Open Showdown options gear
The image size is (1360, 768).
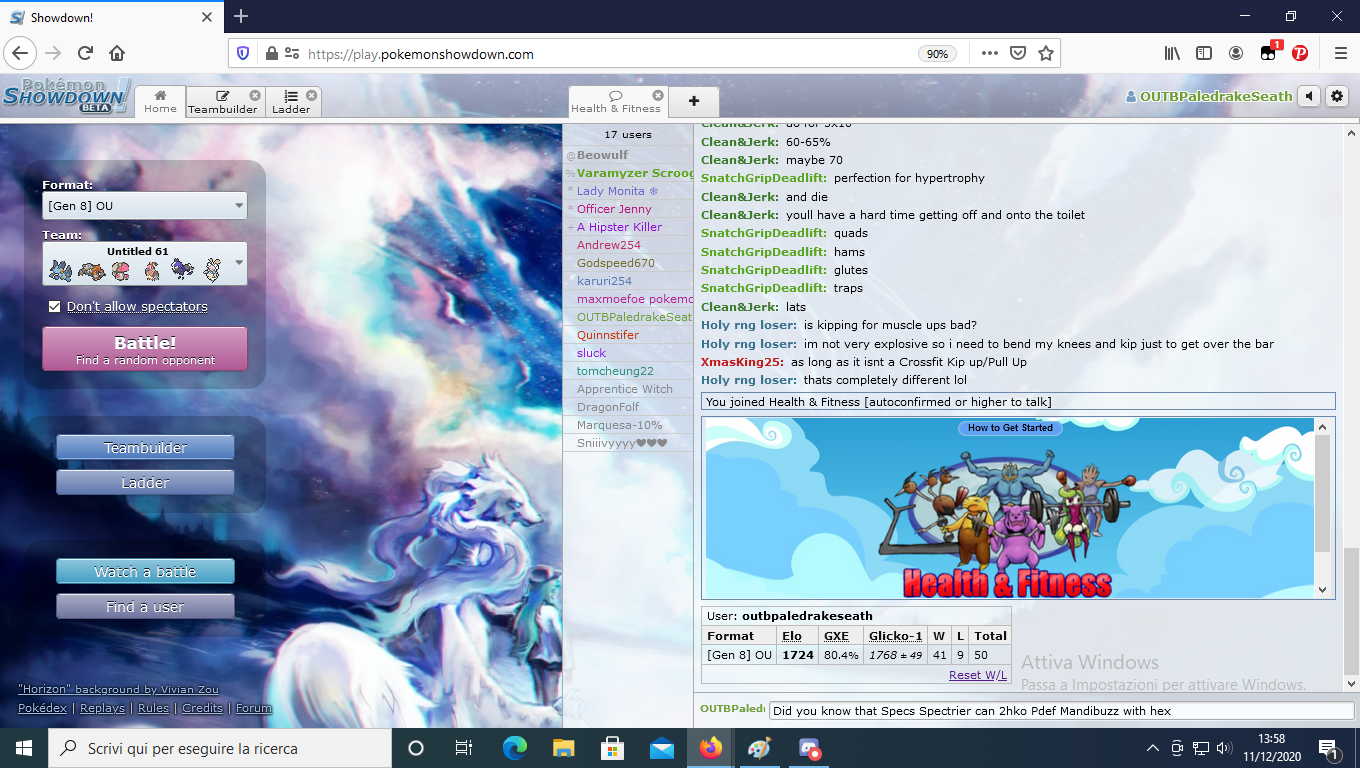click(1337, 96)
